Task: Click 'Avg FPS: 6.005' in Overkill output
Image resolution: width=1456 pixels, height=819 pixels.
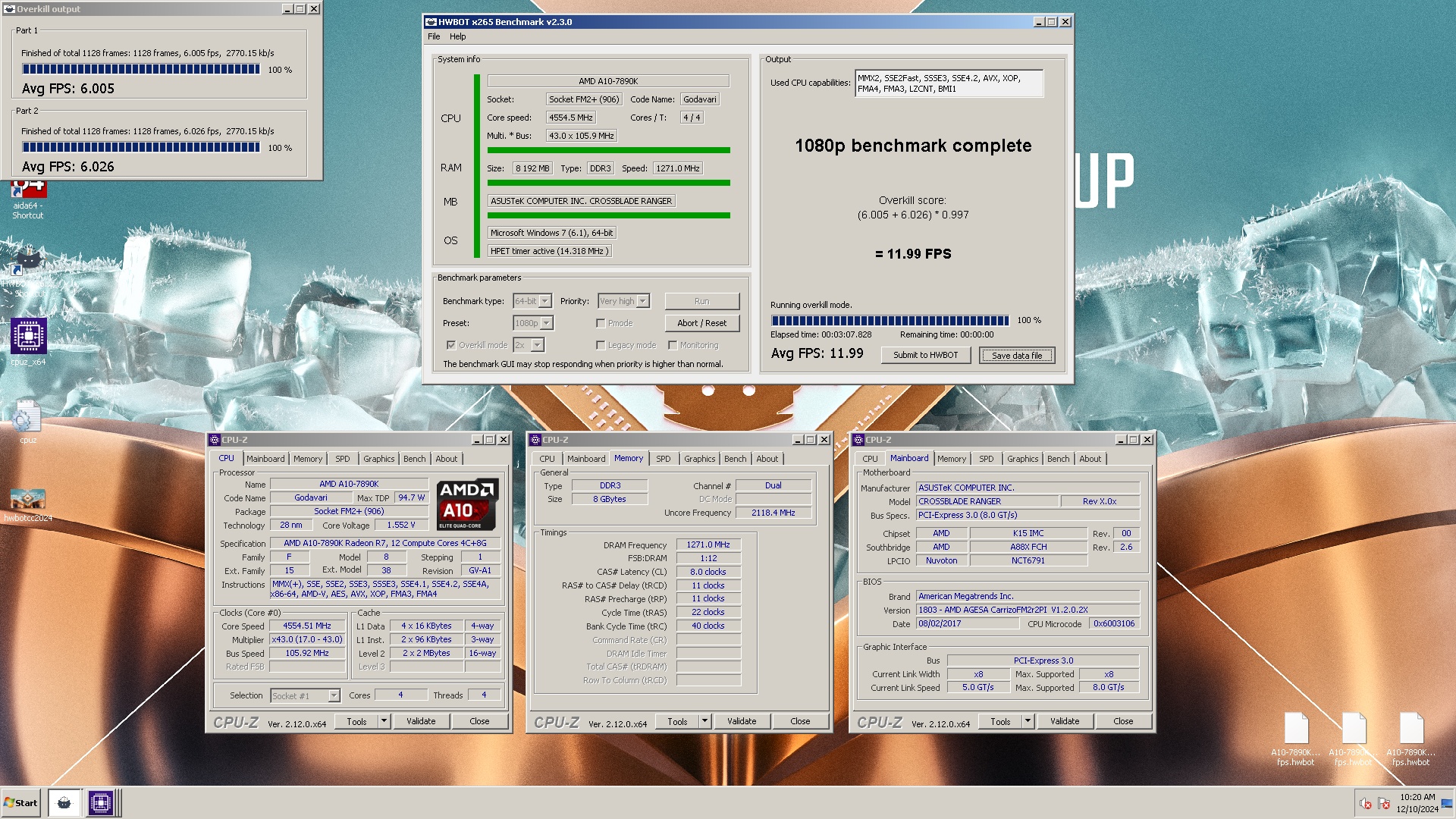Action: pos(68,89)
